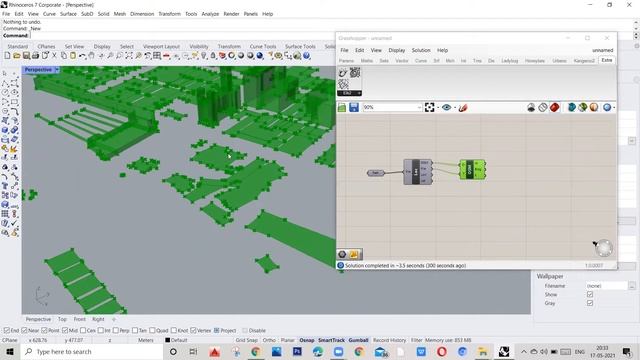
Task: Click the Copy icon in Rhino toolbar
Action: pyautogui.click(x=64, y=56)
